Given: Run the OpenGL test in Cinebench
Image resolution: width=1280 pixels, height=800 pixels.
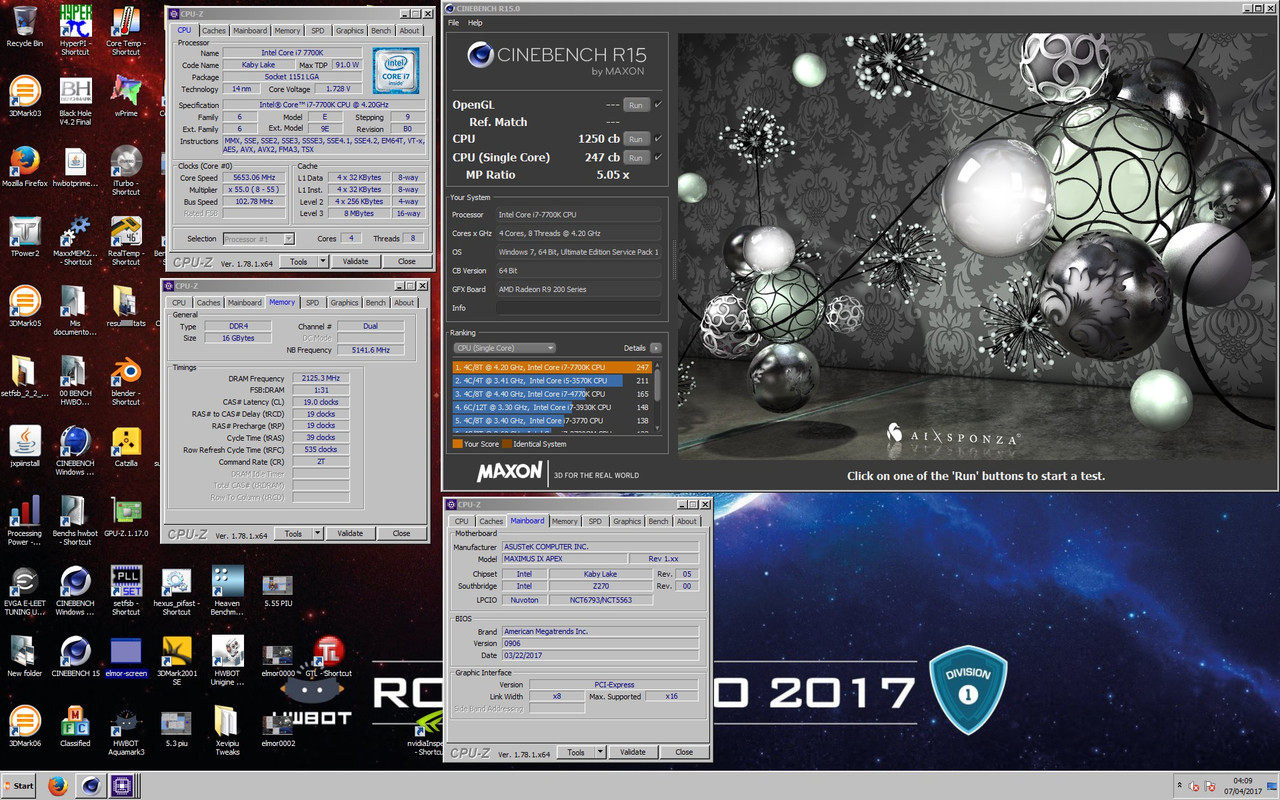Looking at the screenshot, I should coord(636,105).
